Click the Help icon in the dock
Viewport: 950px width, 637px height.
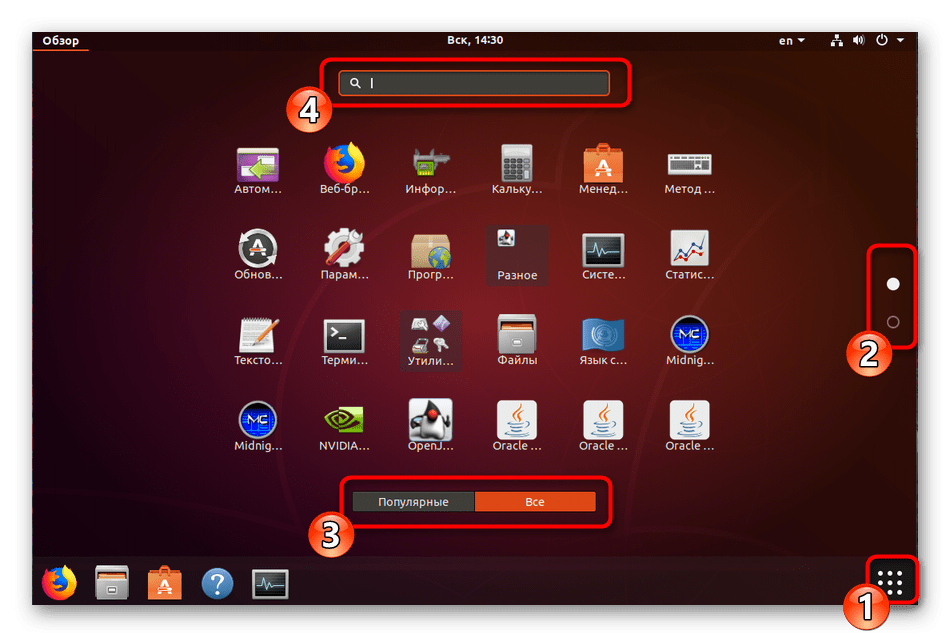pos(217,582)
